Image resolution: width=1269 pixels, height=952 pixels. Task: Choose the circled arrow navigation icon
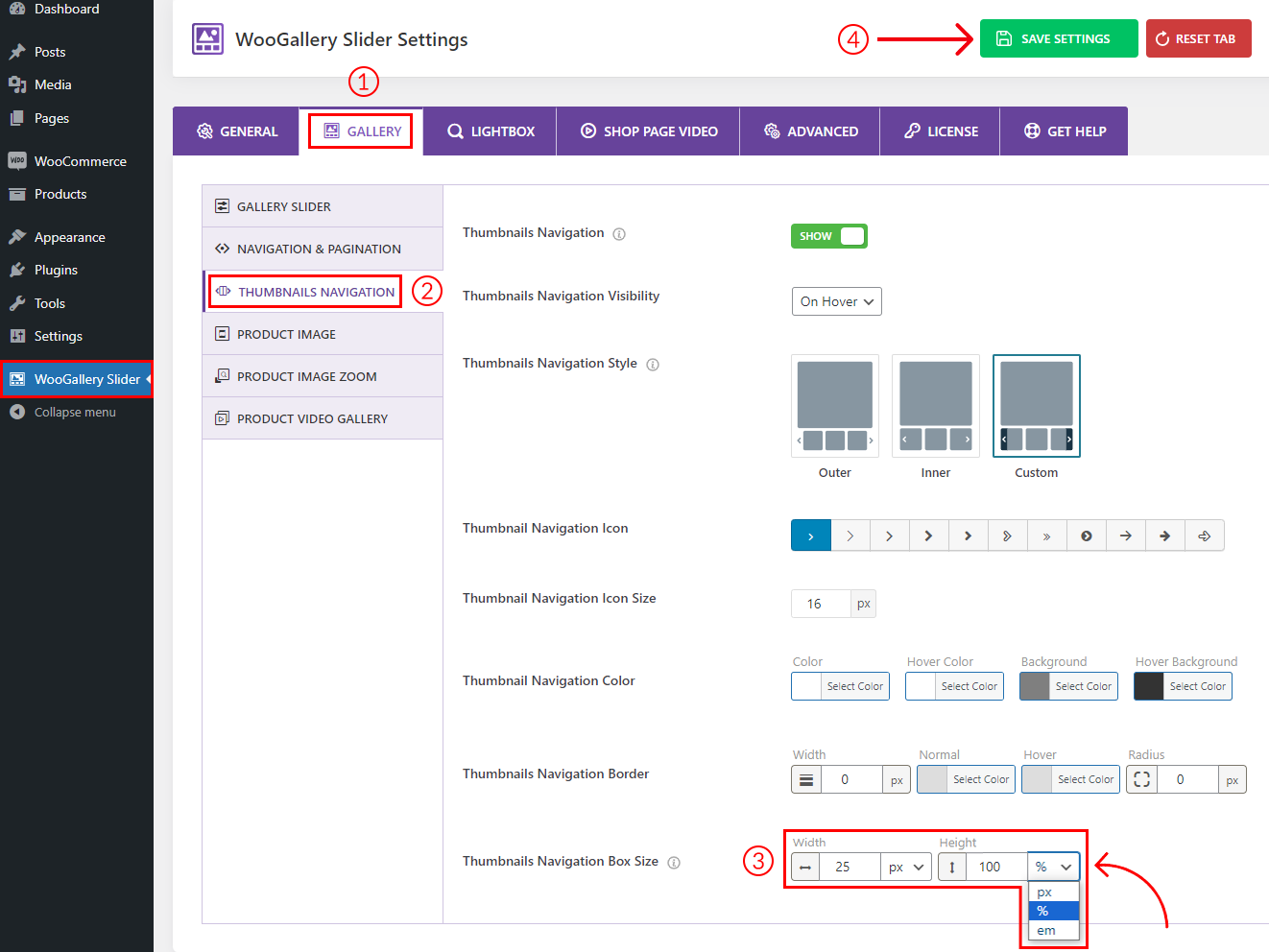pyautogui.click(x=1087, y=535)
